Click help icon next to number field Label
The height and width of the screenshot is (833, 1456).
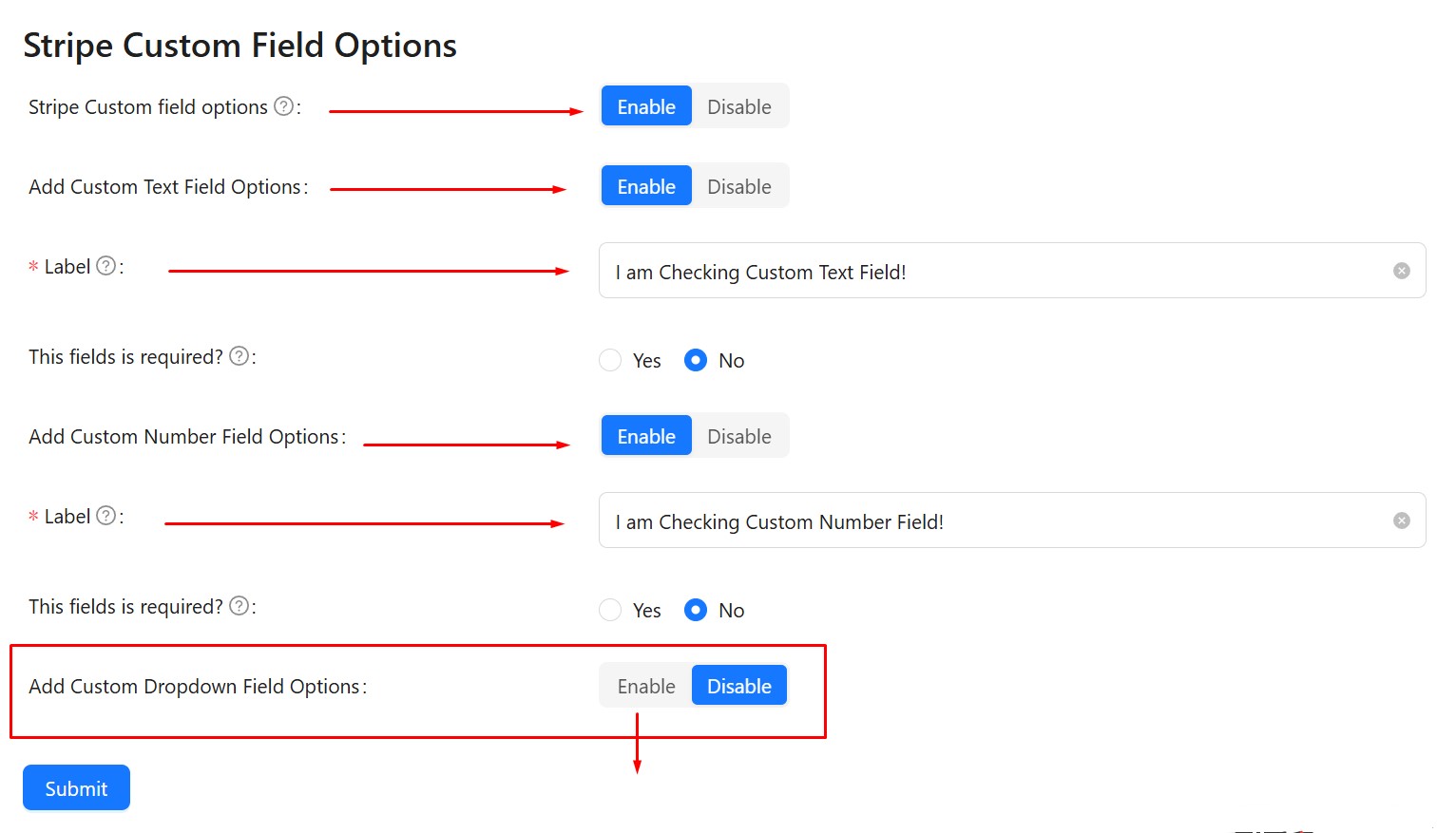[x=106, y=516]
